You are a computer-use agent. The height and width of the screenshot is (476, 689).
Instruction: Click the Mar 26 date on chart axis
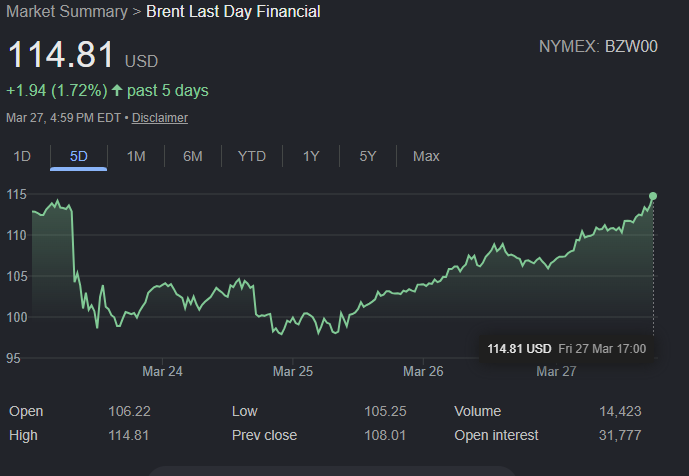(x=423, y=371)
